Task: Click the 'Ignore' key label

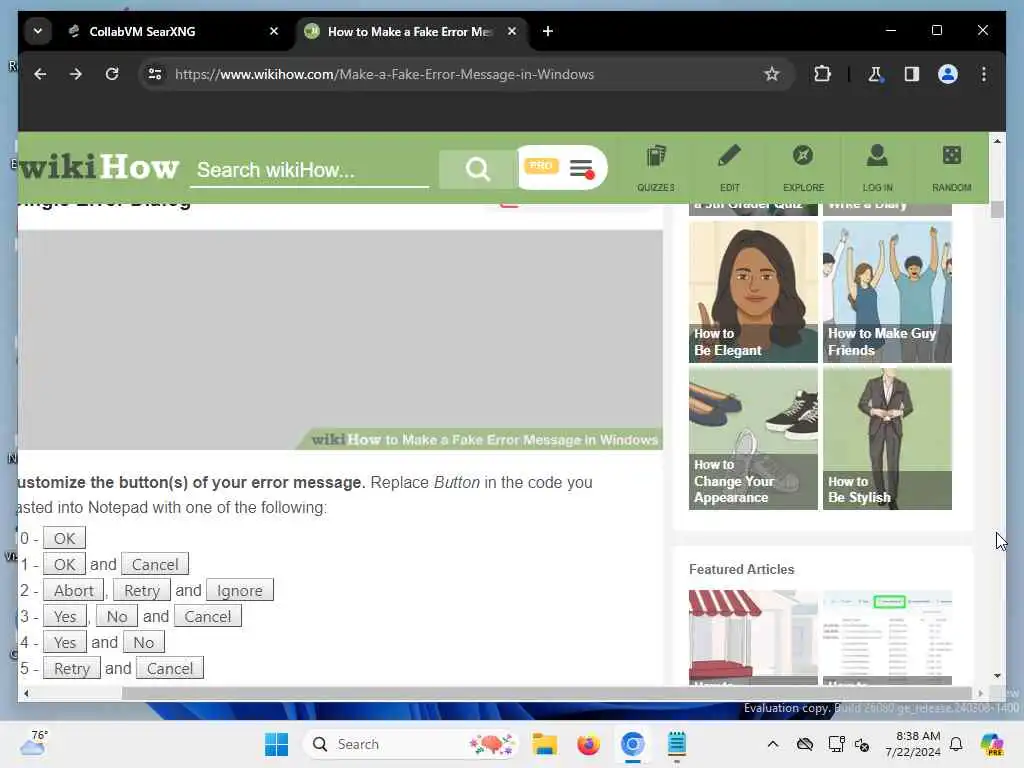Action: point(240,590)
